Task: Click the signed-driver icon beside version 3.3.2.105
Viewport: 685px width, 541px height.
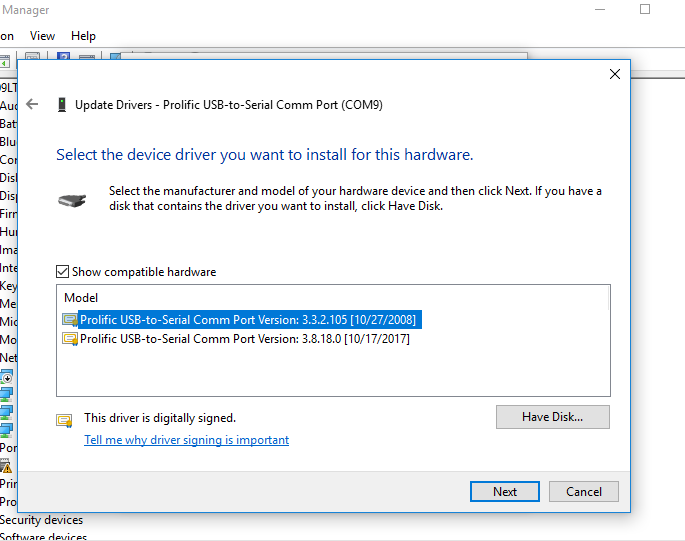Action: point(70,320)
